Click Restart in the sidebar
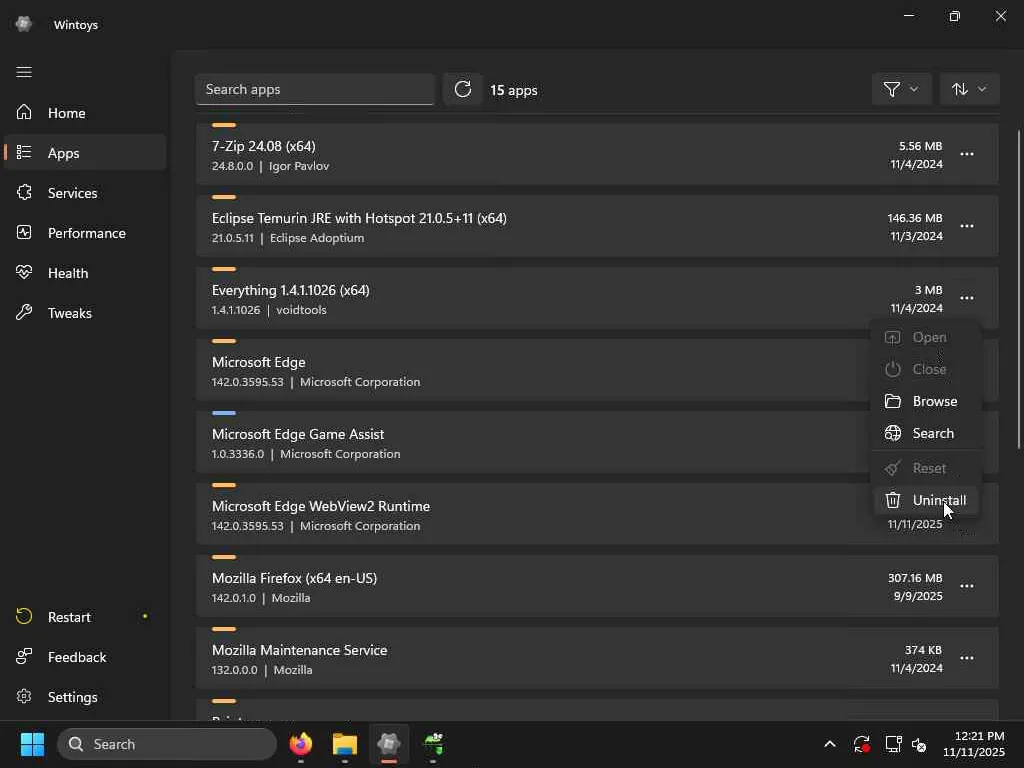1024x768 pixels. (85, 617)
